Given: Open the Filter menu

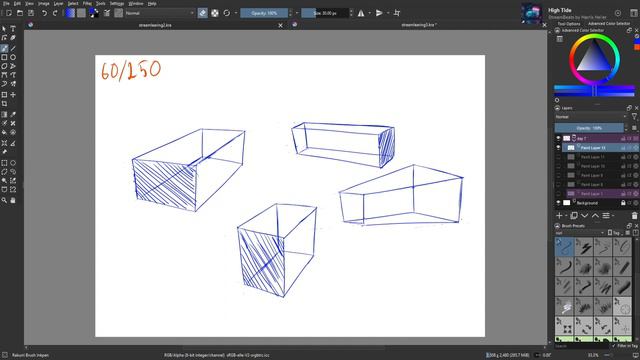Looking at the screenshot, I should (87, 3).
